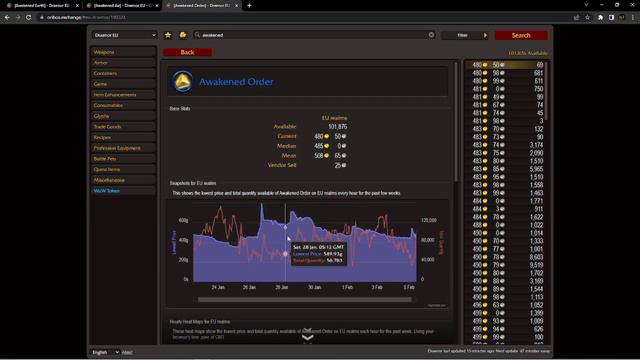The height and width of the screenshot is (360, 640).
Task: Open a new browser tab with plus
Action: (249, 6)
